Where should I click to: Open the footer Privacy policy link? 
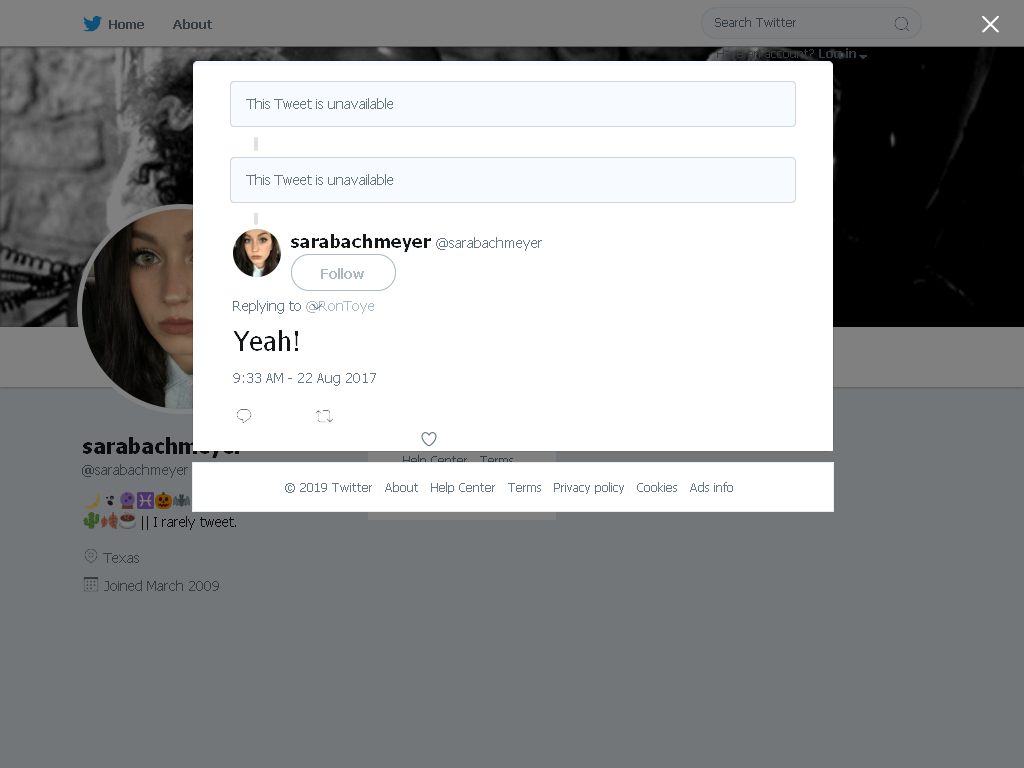coord(588,488)
